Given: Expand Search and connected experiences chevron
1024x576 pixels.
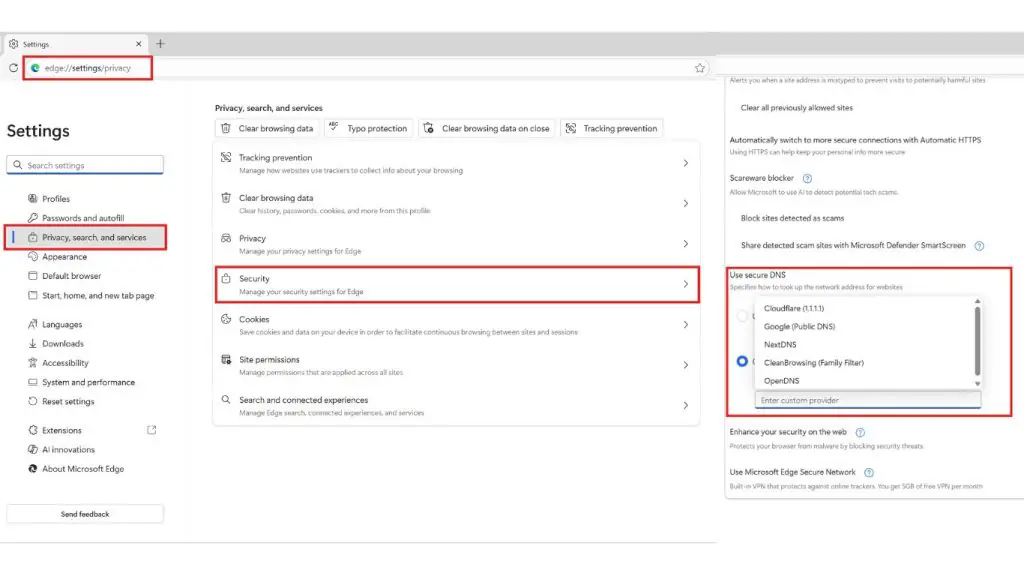Looking at the screenshot, I should [x=686, y=406].
